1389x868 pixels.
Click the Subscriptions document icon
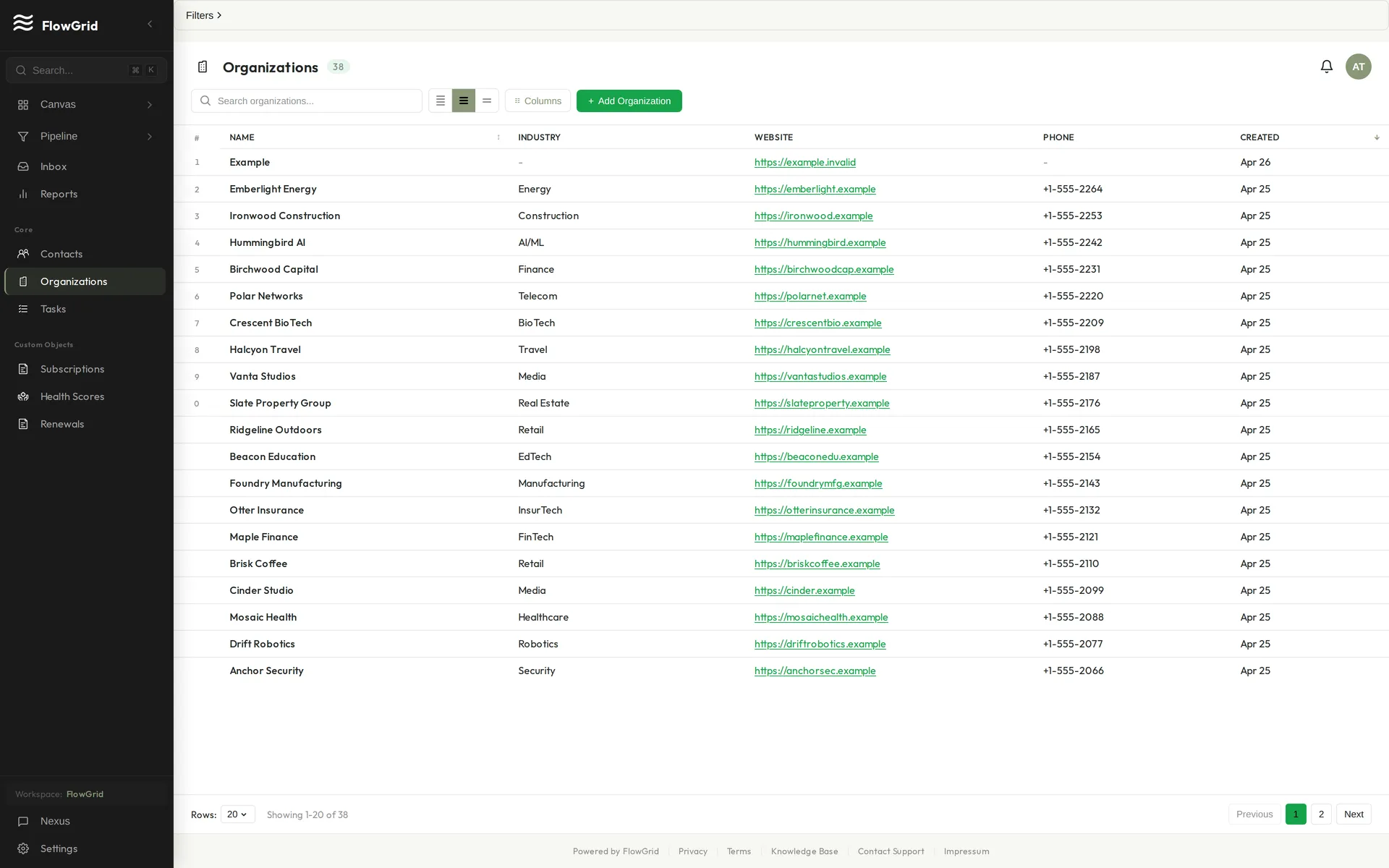[23, 369]
